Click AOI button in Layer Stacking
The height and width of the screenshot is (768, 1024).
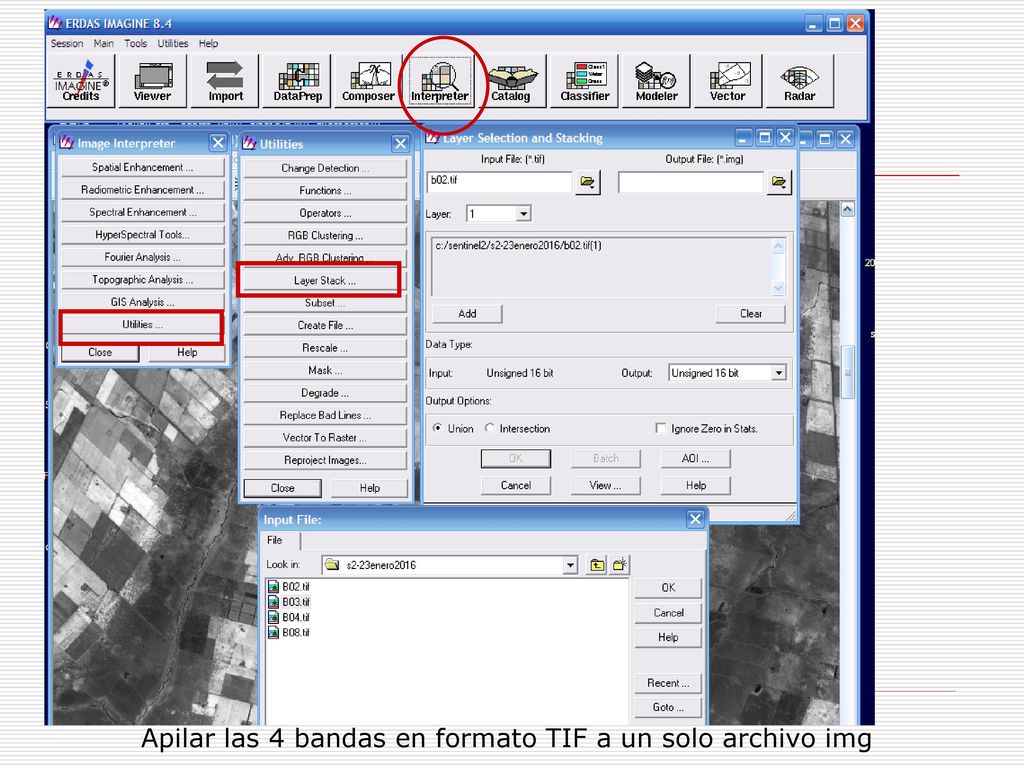(696, 458)
